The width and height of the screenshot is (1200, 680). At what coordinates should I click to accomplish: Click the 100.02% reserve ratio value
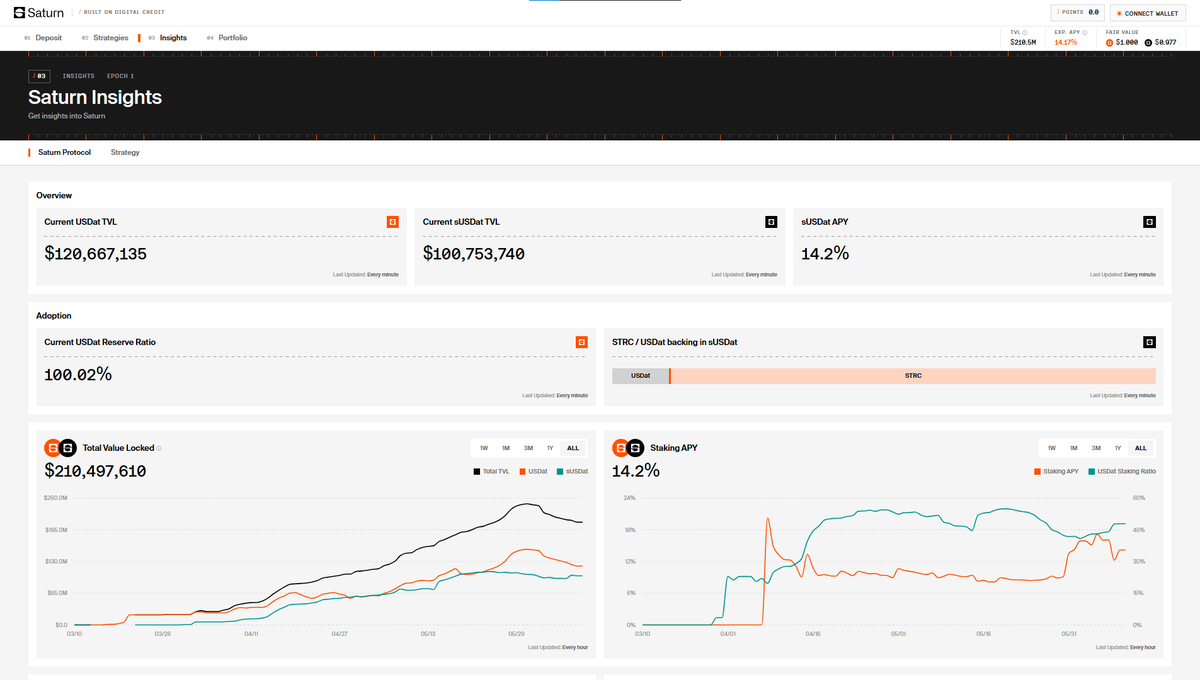coord(78,375)
